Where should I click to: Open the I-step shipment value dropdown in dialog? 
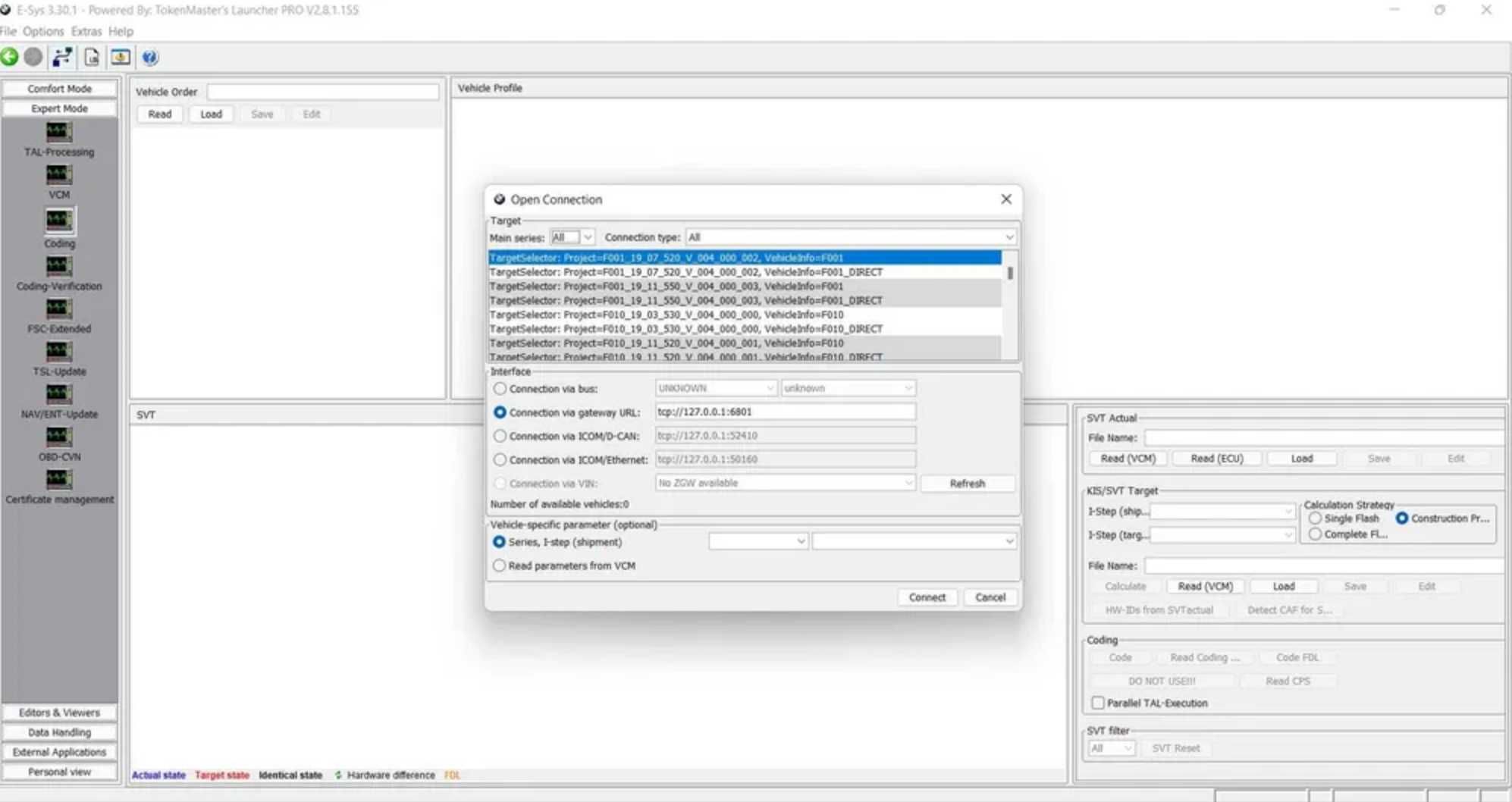(x=914, y=541)
